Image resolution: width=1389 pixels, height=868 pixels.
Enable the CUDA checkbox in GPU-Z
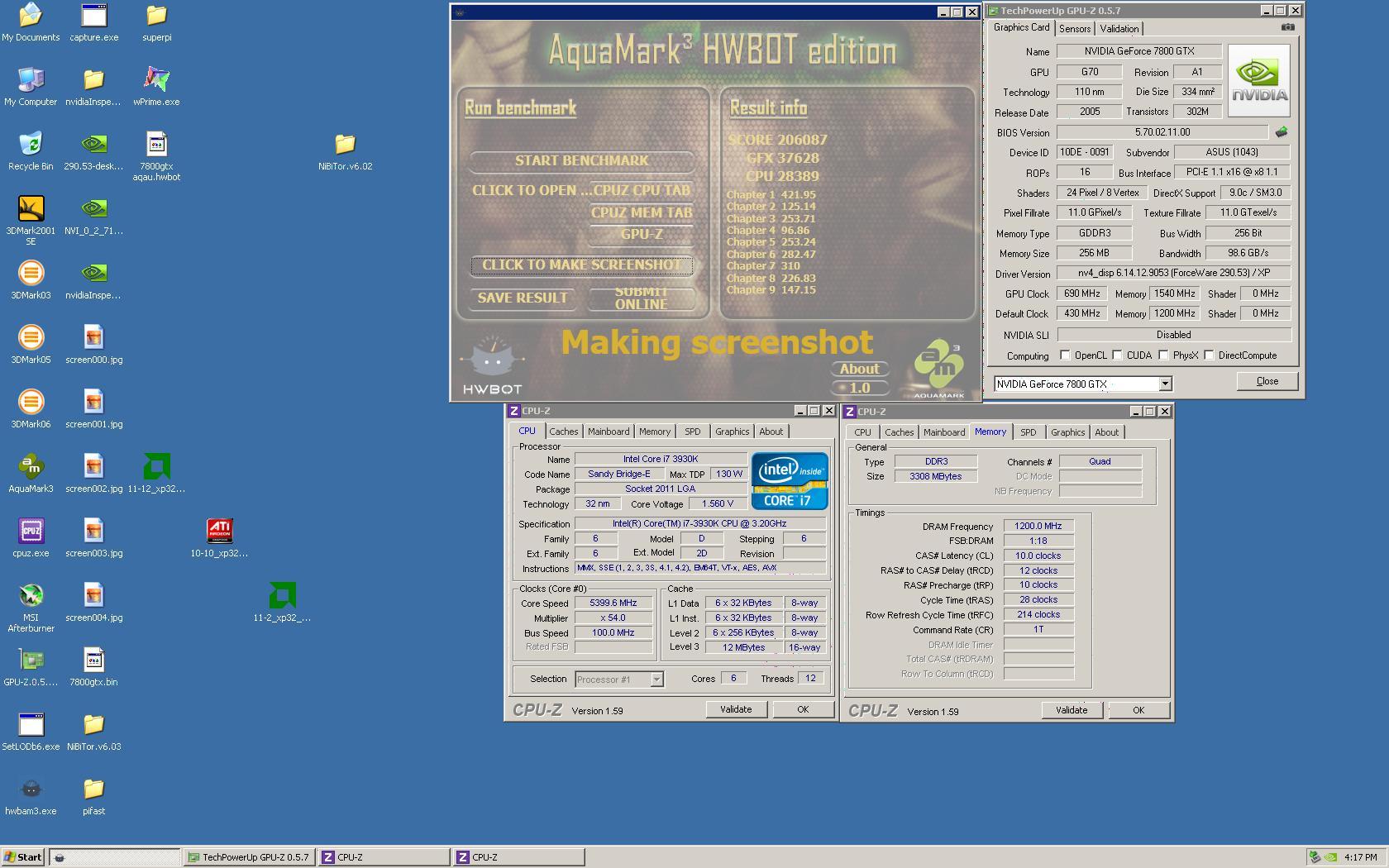1117,355
